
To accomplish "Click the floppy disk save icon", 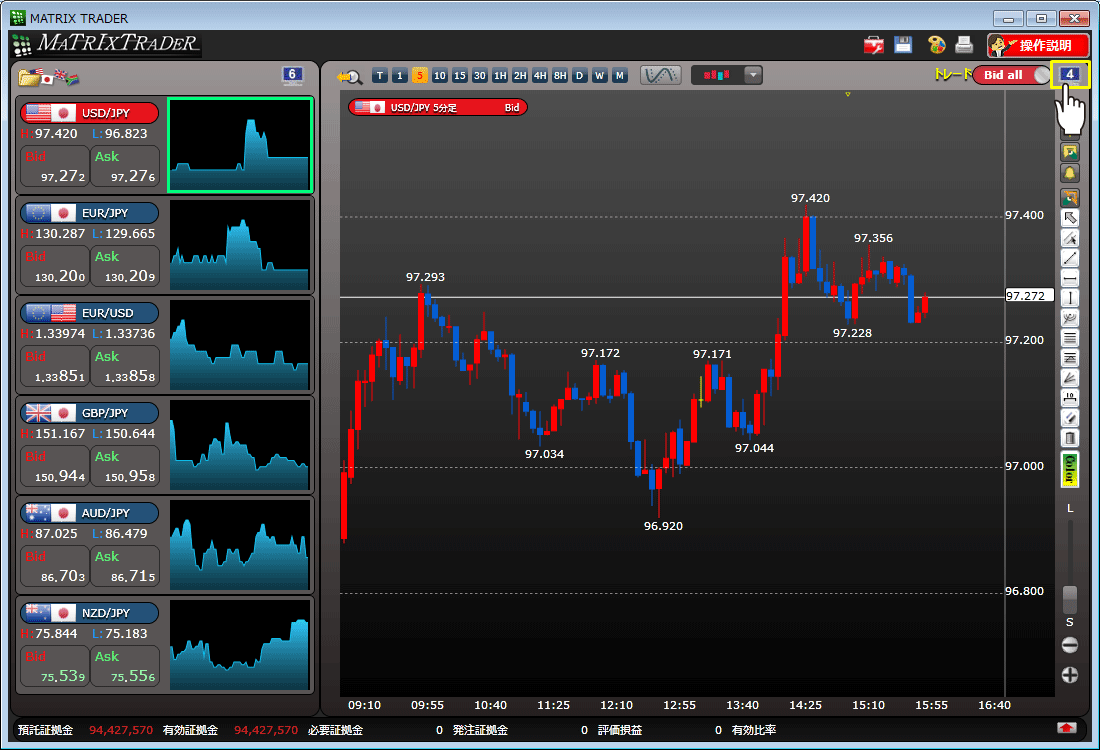I will 903,45.
